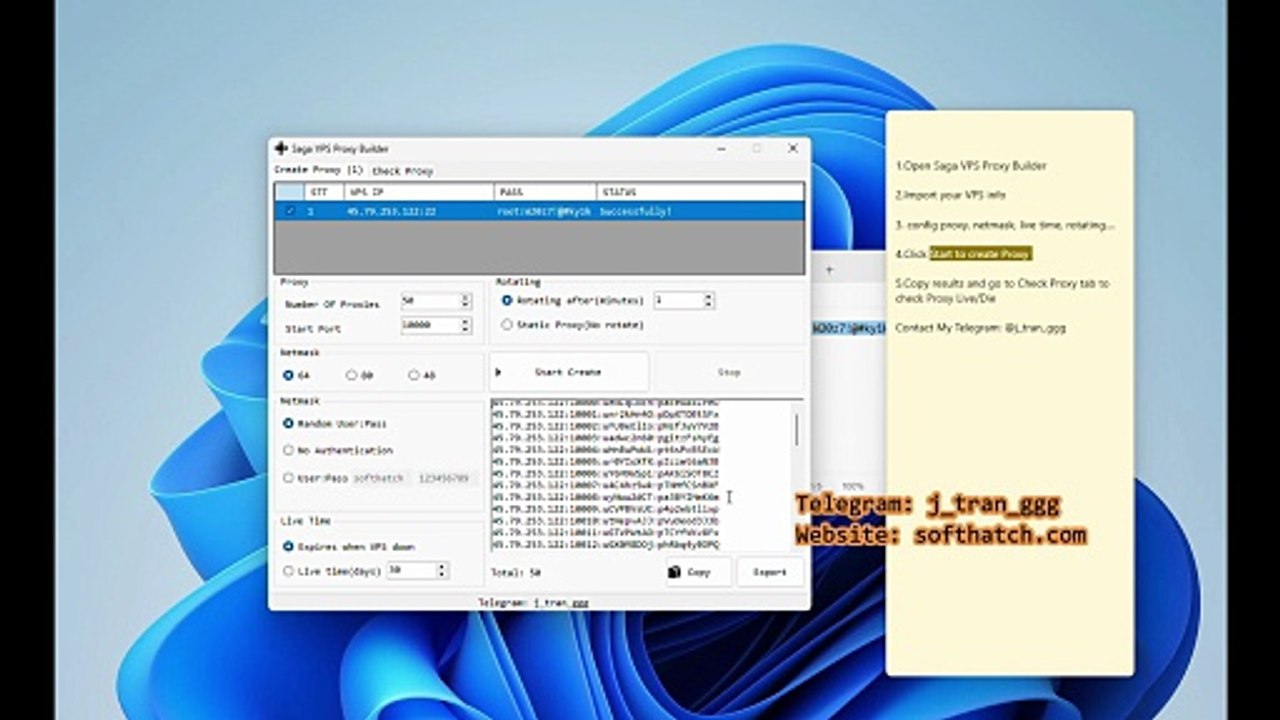The width and height of the screenshot is (1280, 720).
Task: Close the Saga VPS Proxy Builder window
Action: 793,148
